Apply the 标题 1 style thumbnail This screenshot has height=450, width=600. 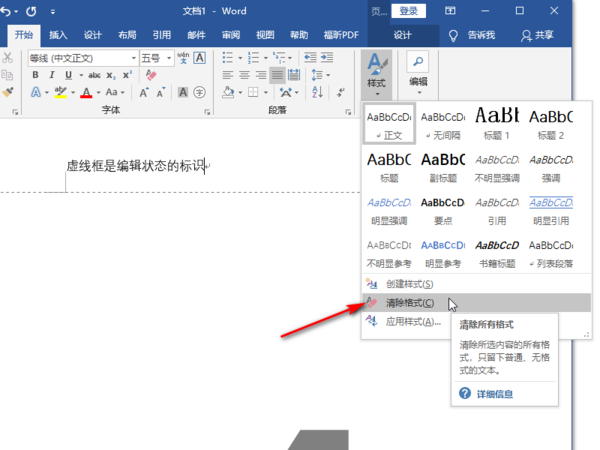point(497,124)
